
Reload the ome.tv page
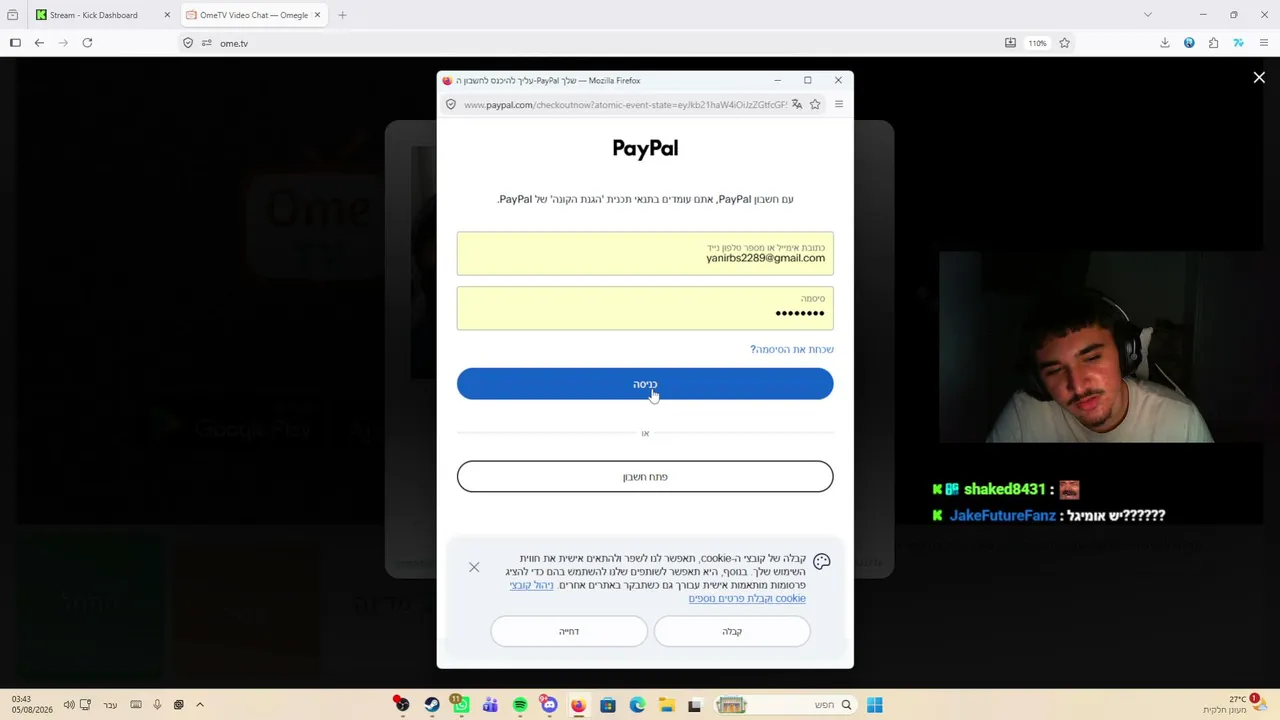click(87, 43)
